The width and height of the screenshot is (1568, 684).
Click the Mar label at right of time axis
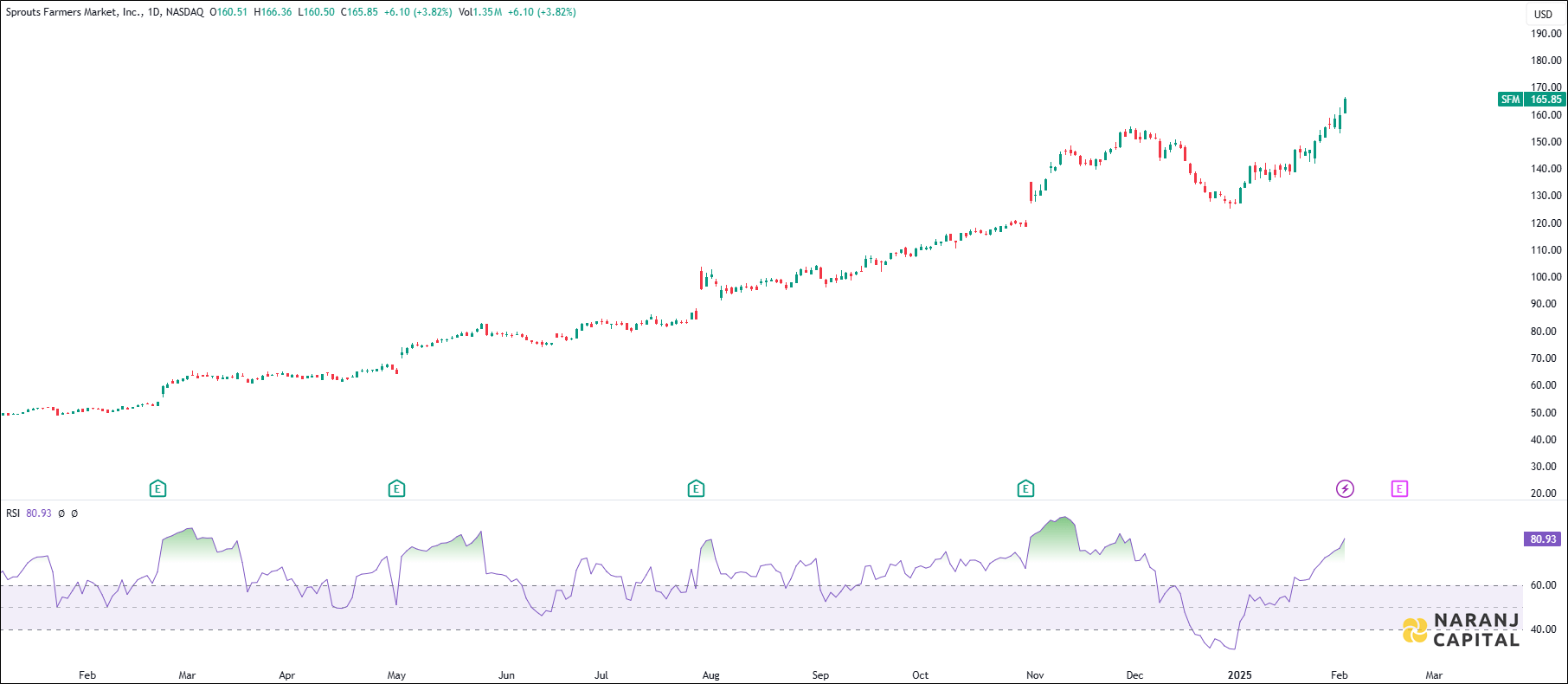click(1434, 675)
